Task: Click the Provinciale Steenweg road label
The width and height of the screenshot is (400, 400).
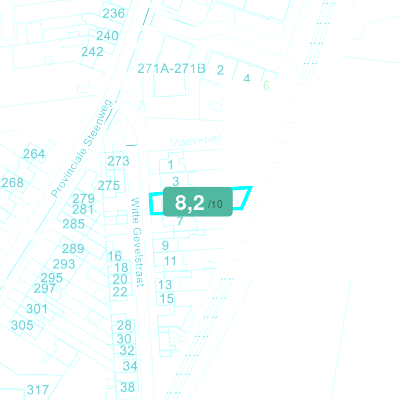Action: (x=83, y=148)
